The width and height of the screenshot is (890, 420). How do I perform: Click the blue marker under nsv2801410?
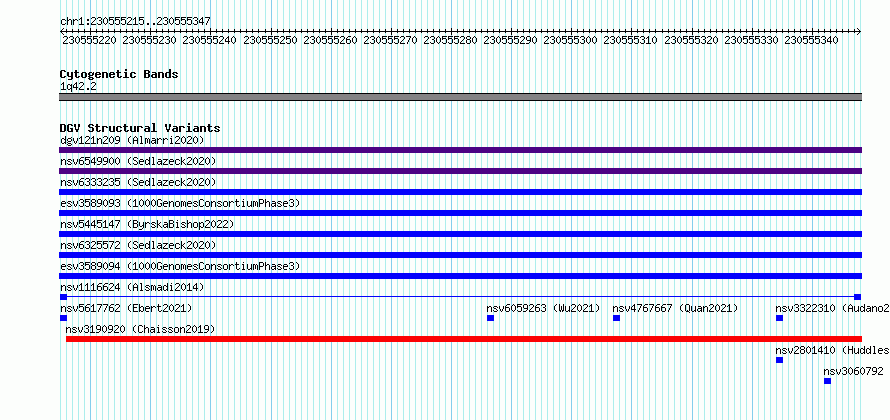(779, 360)
